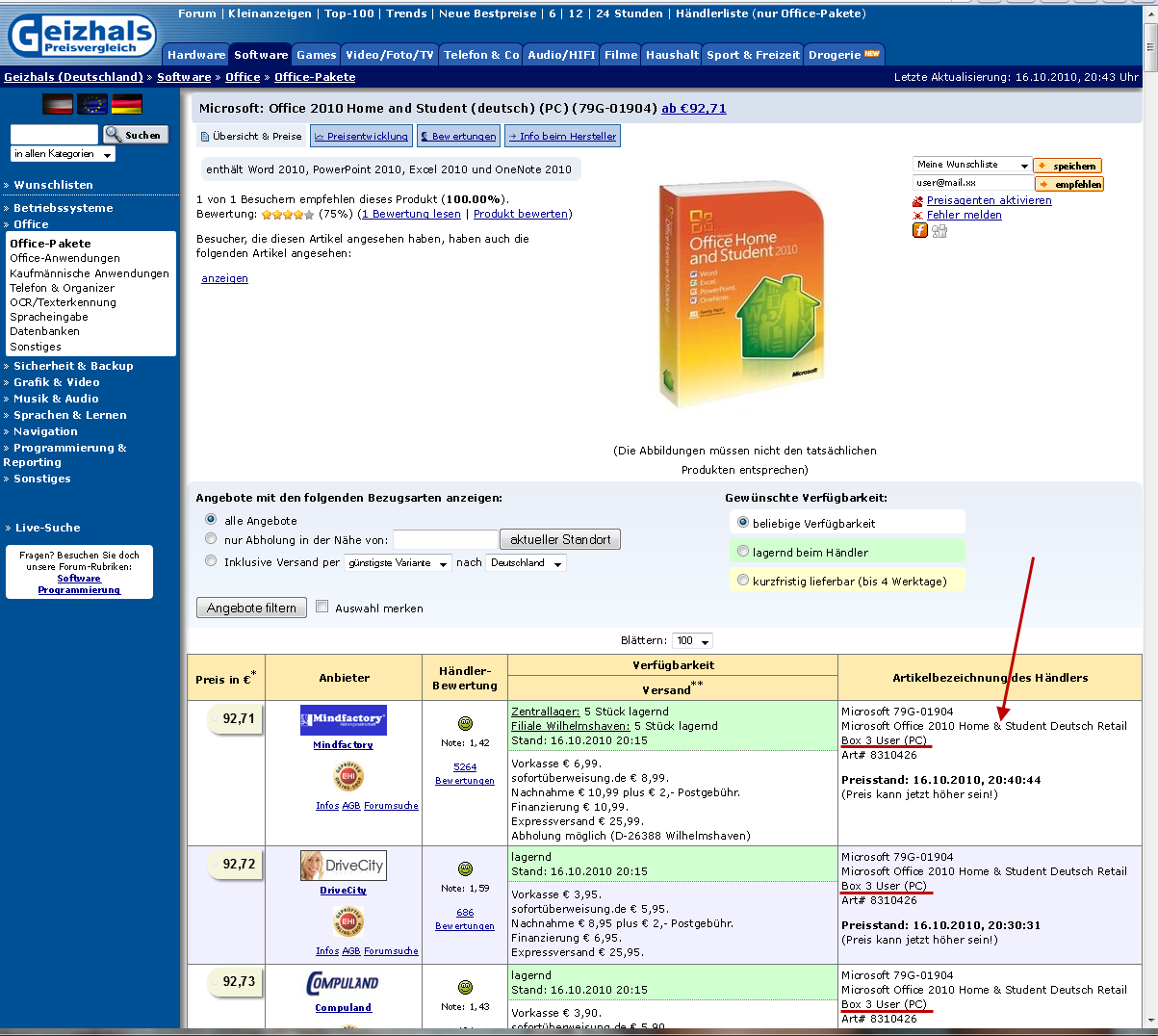Open the 'in allen Kategorien' dropdown
1158x1036 pixels.
(x=63, y=154)
